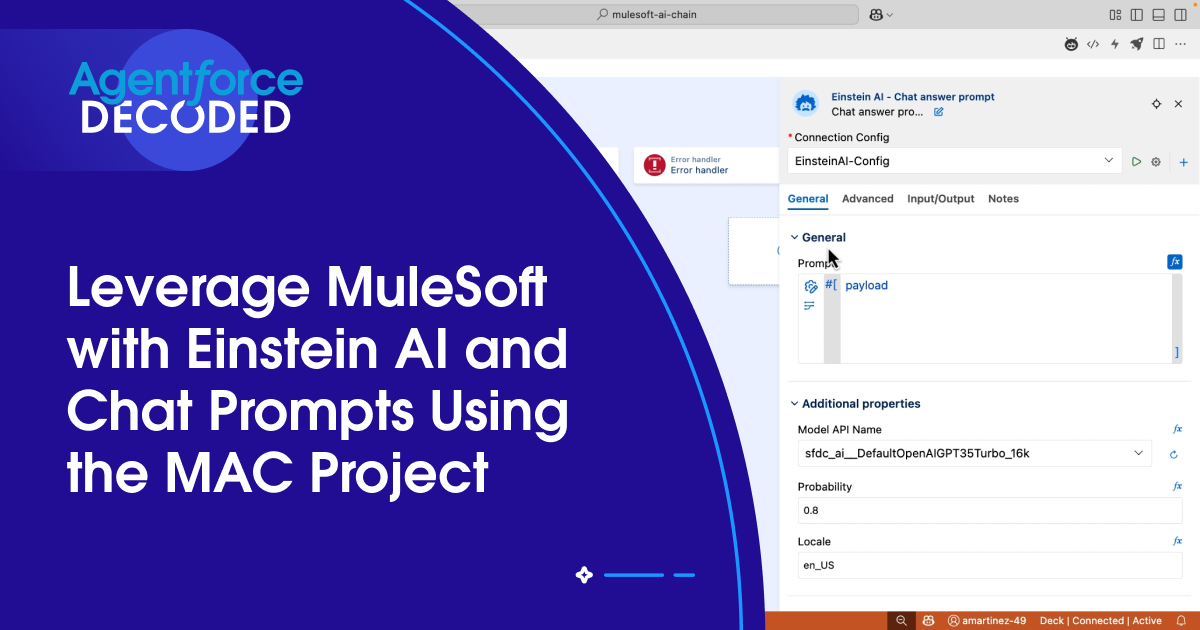Screen dimensions: 1200x630
Task: Click the customize layout icon in the title bar
Action: pos(1115,14)
